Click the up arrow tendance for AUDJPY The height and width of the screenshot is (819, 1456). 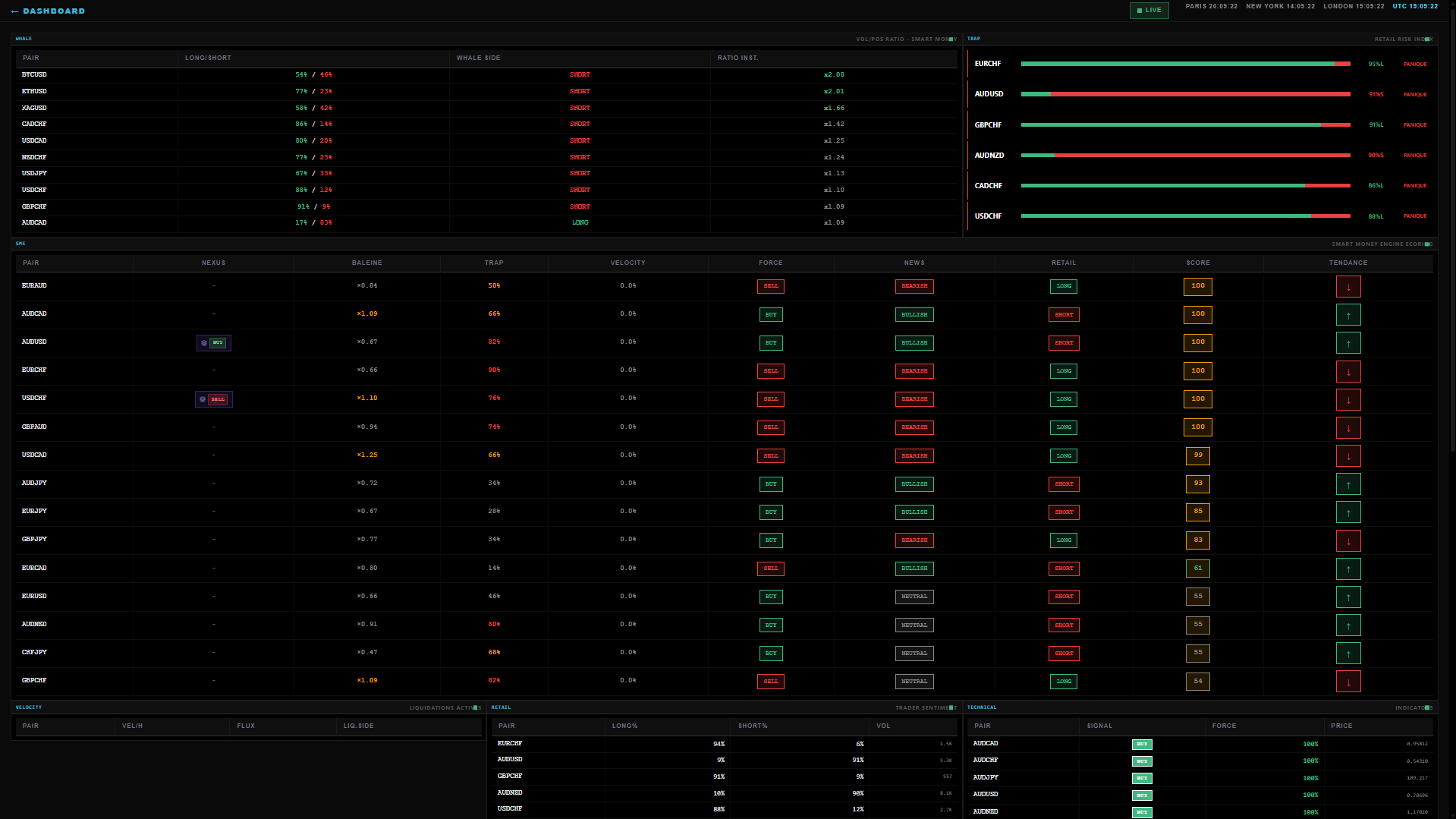point(1348,484)
